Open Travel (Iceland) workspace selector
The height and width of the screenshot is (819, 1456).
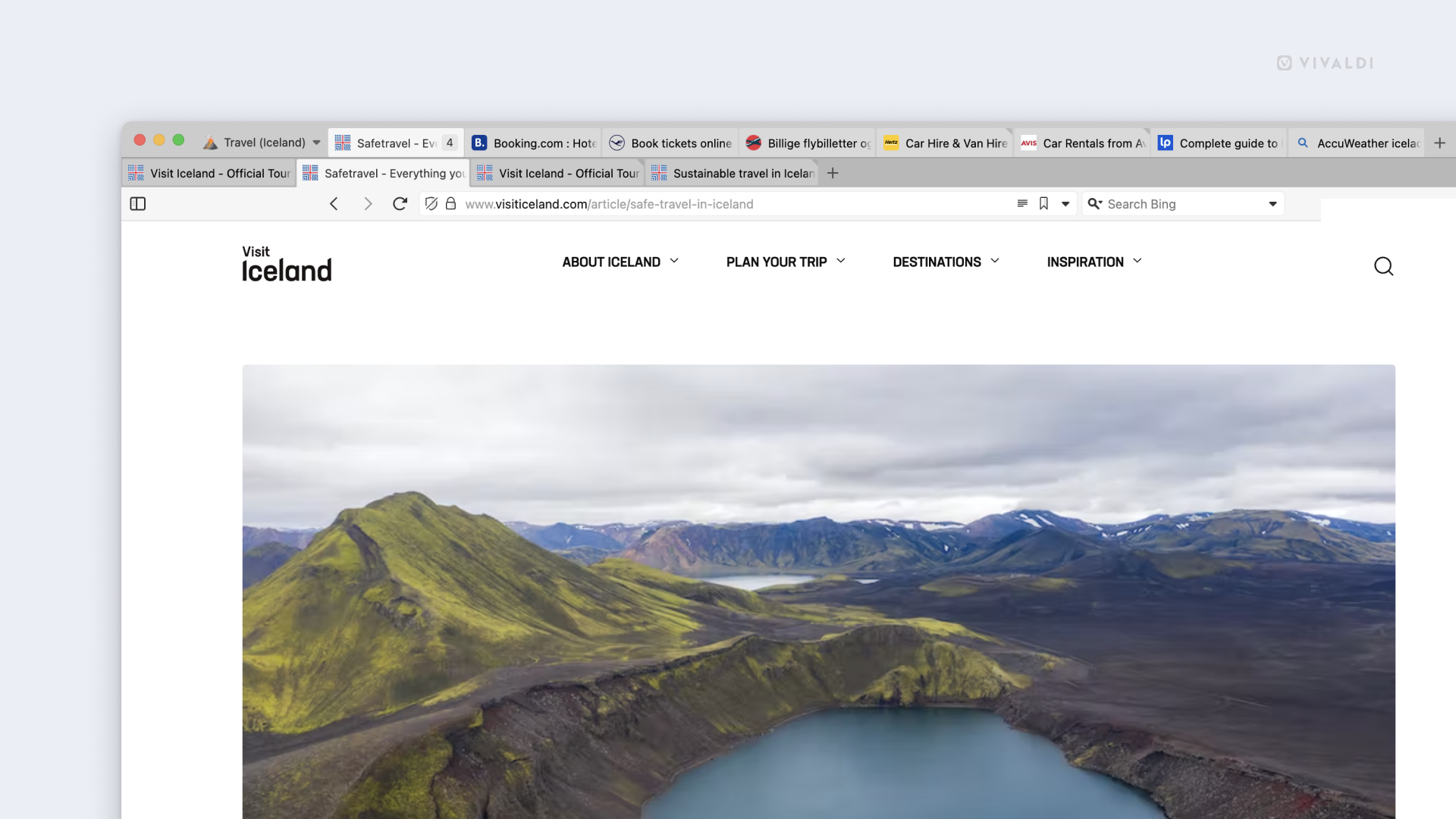point(262,143)
